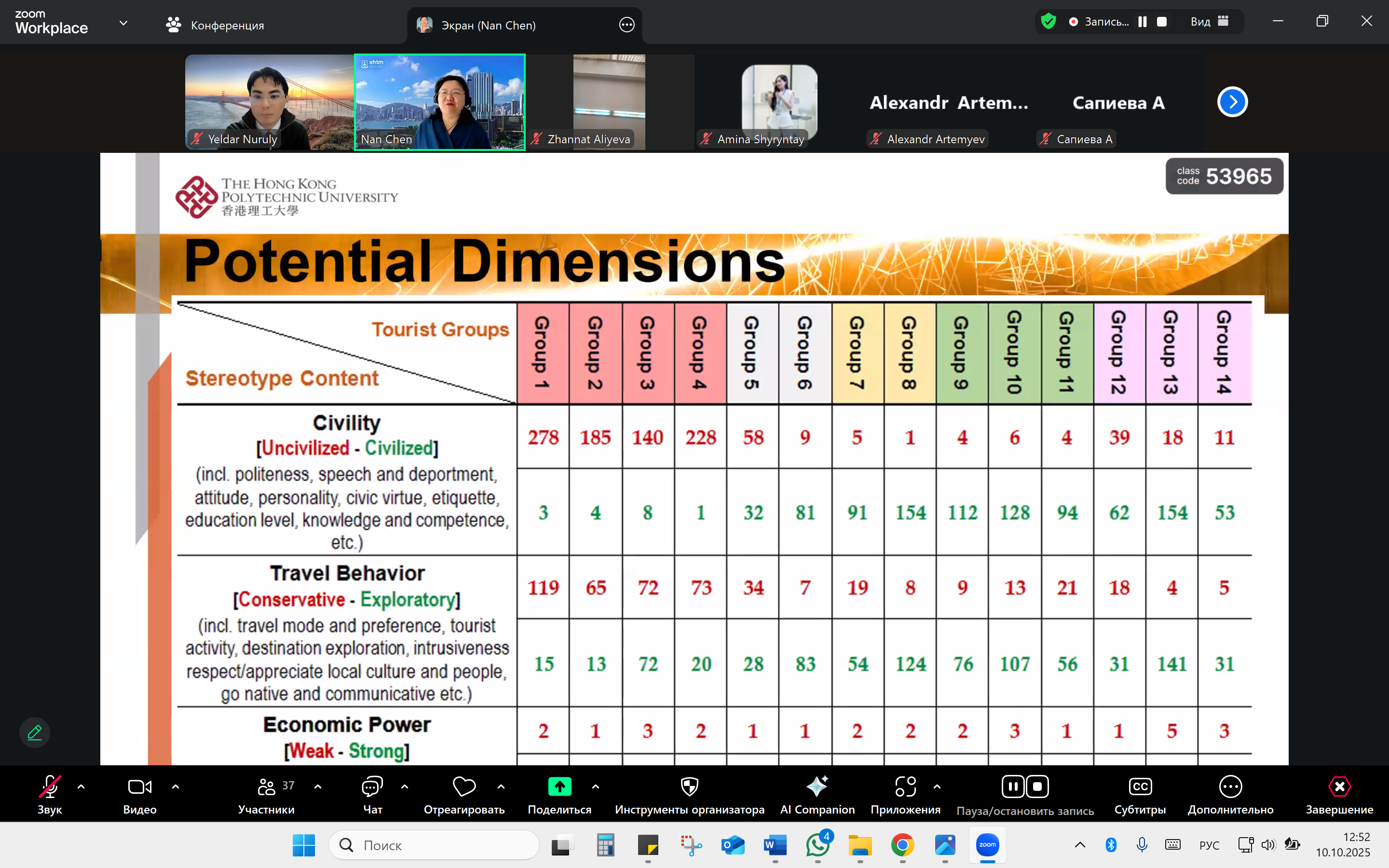Expand the audio options arrow

point(81,787)
